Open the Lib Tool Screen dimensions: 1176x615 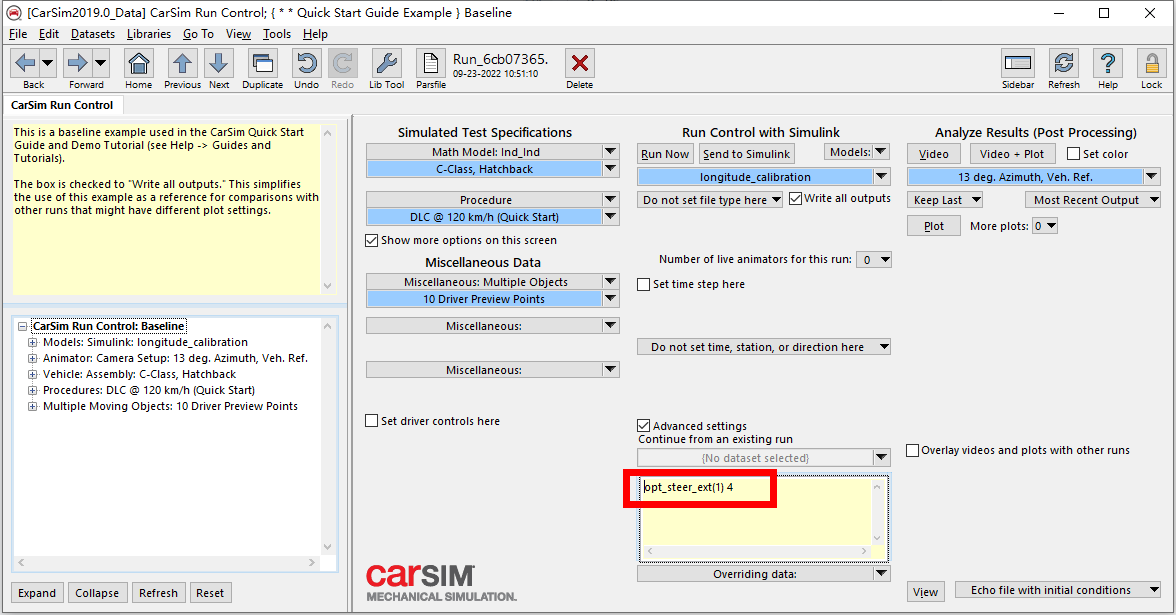pyautogui.click(x=386, y=63)
